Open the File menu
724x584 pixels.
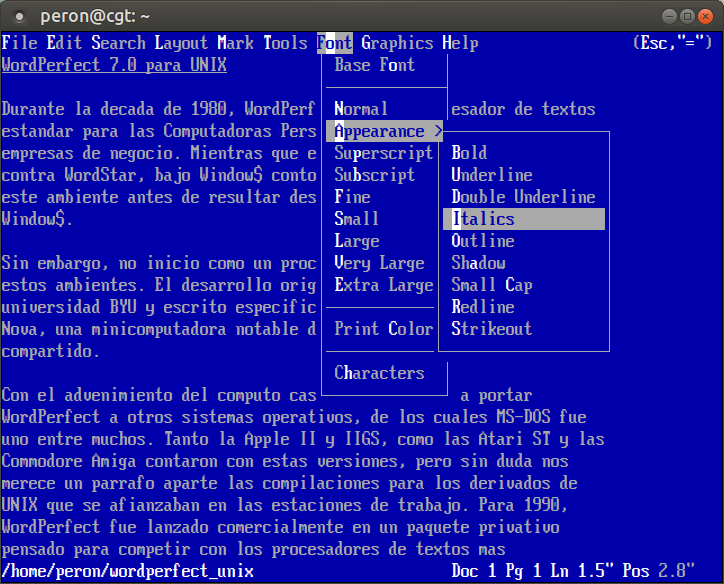[x=19, y=43]
